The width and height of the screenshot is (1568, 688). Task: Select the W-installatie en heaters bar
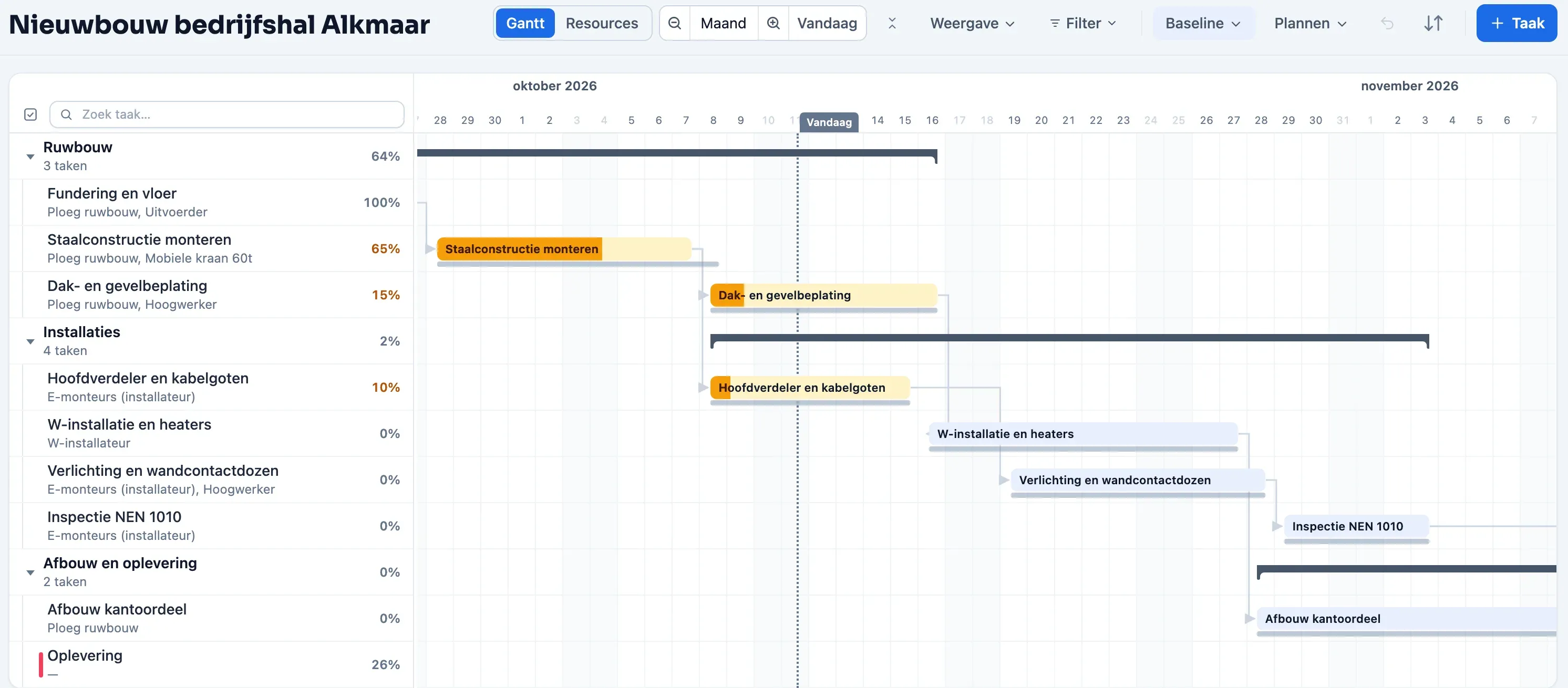(1084, 434)
